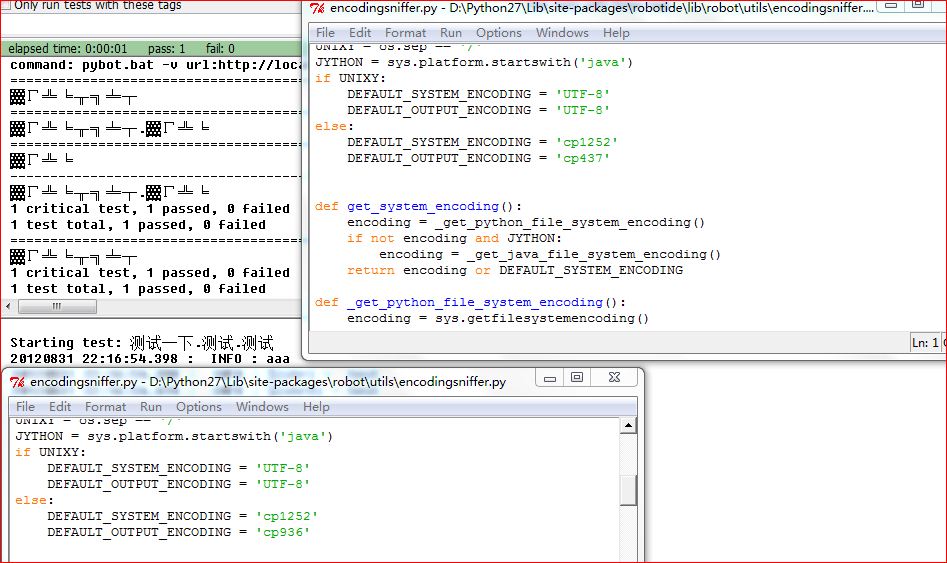Click the up arrow of the lower editor scrollbar
The height and width of the screenshot is (563, 947).
628,426
